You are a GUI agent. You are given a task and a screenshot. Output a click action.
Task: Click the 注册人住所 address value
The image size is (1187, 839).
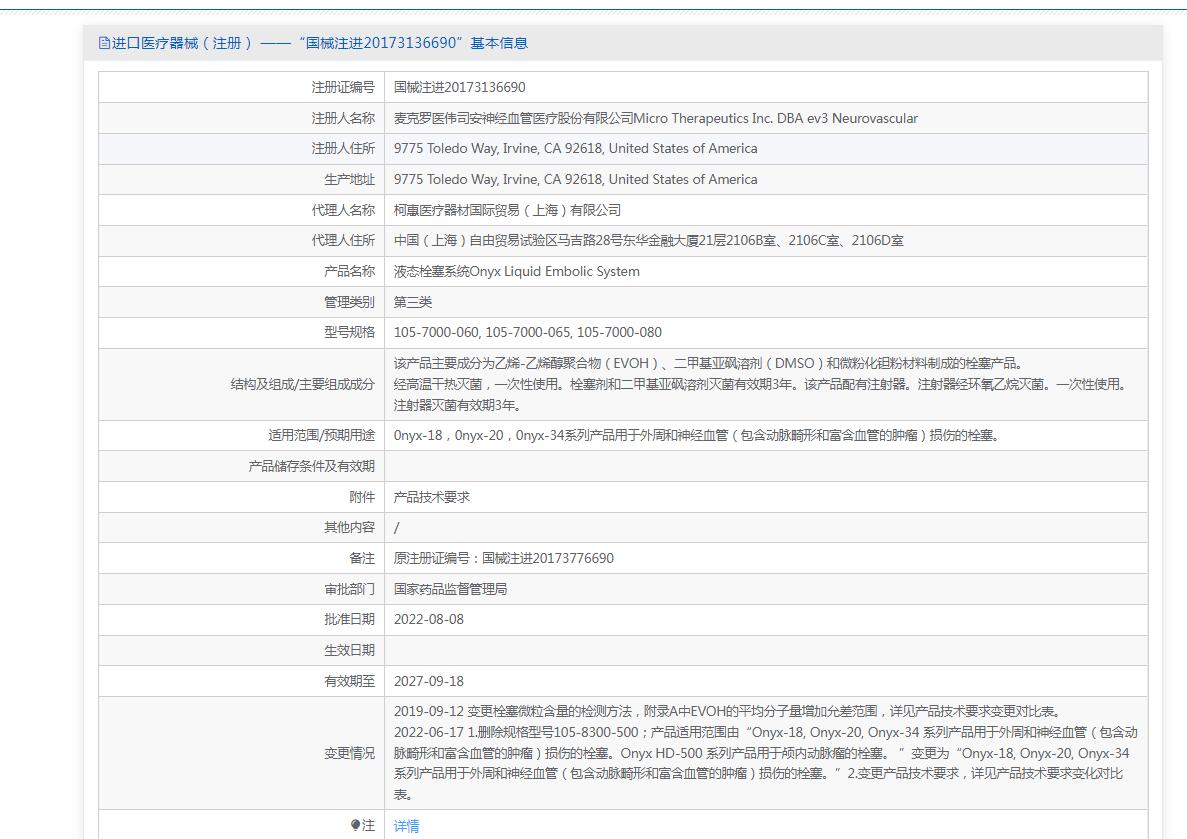coord(575,149)
